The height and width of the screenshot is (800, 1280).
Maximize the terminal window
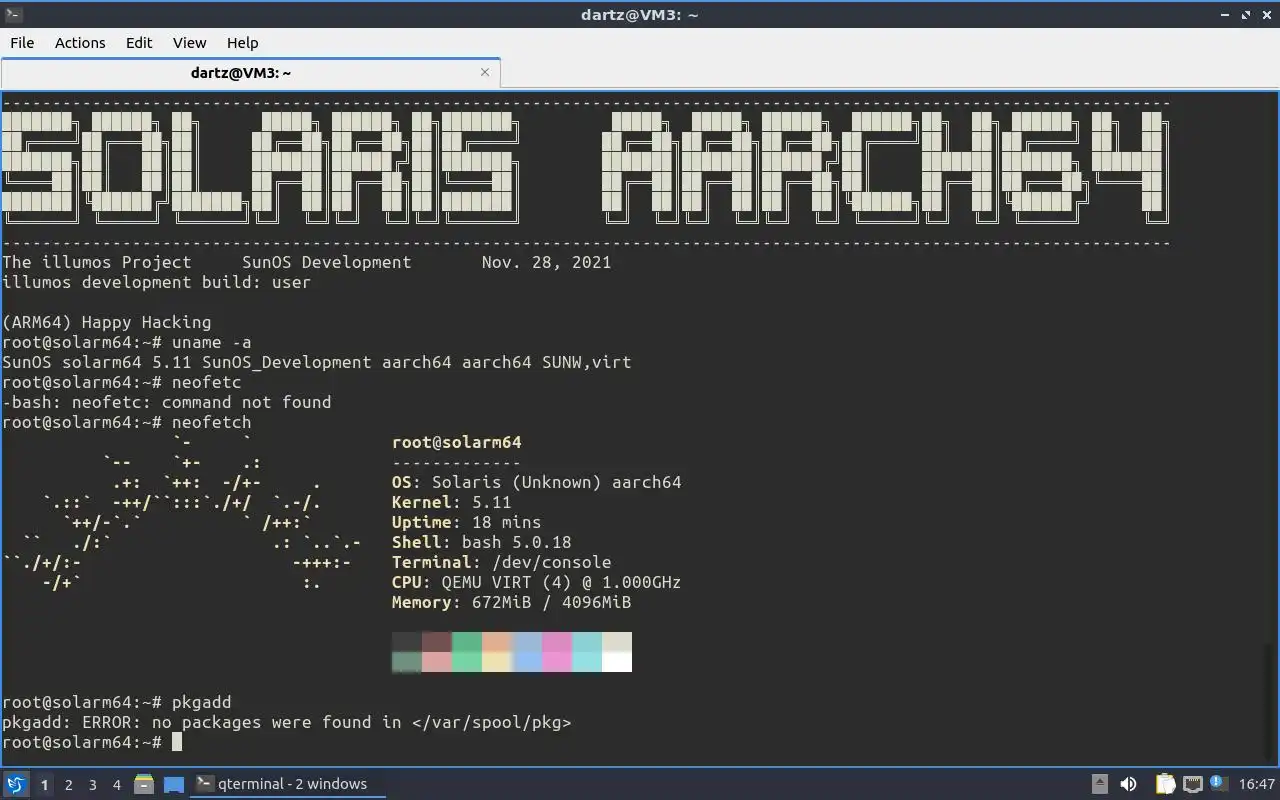point(1246,14)
